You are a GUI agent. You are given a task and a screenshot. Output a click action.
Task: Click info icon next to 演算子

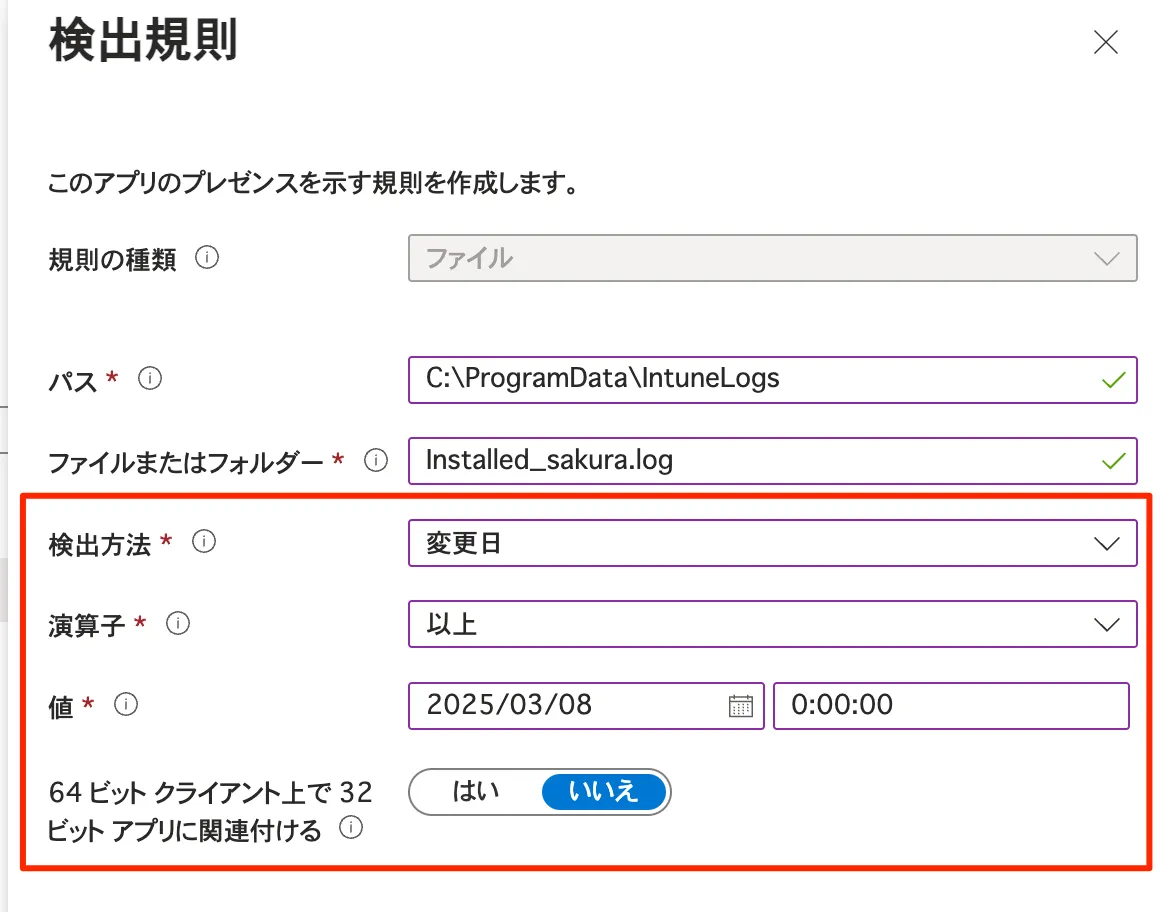coord(177,624)
